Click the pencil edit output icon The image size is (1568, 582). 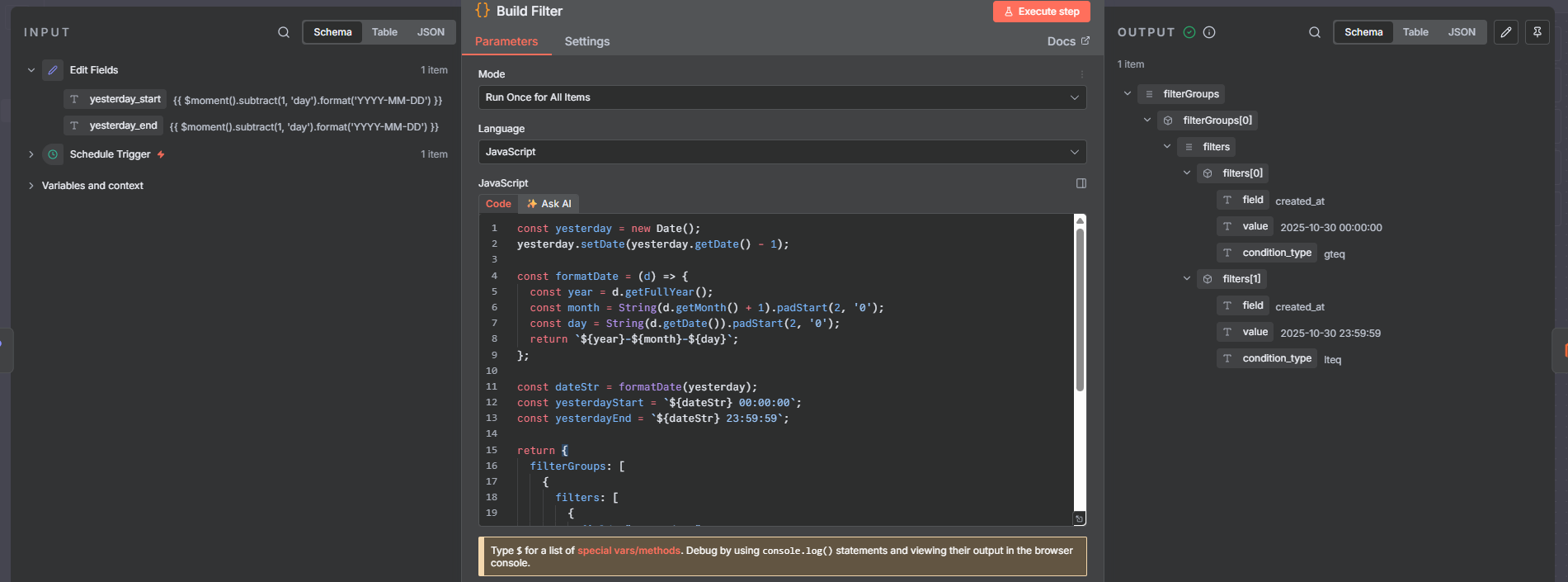(1506, 32)
